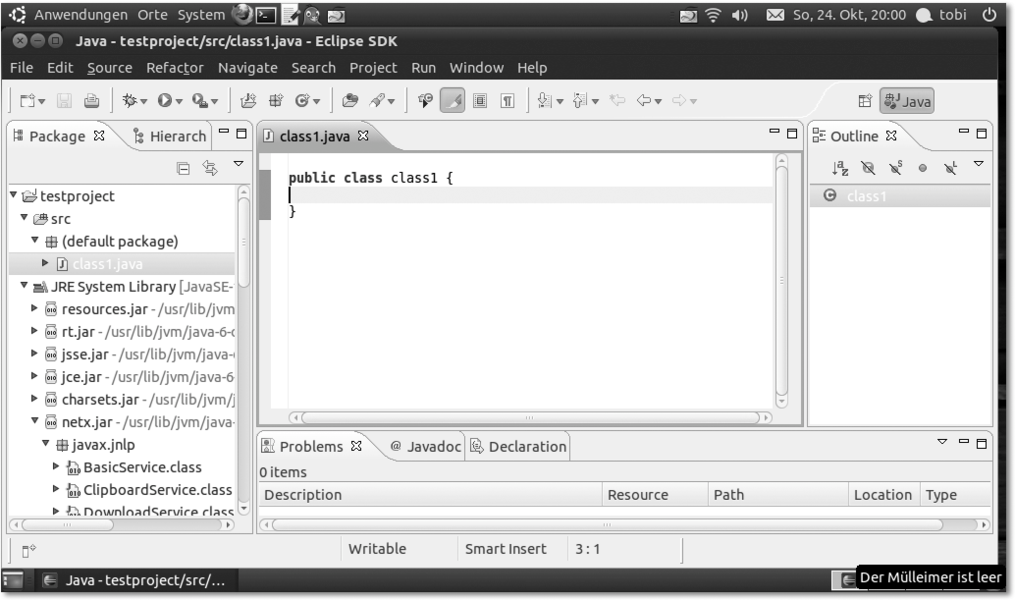Click the Print toolbar icon
The width and height of the screenshot is (1015, 600).
[91, 101]
